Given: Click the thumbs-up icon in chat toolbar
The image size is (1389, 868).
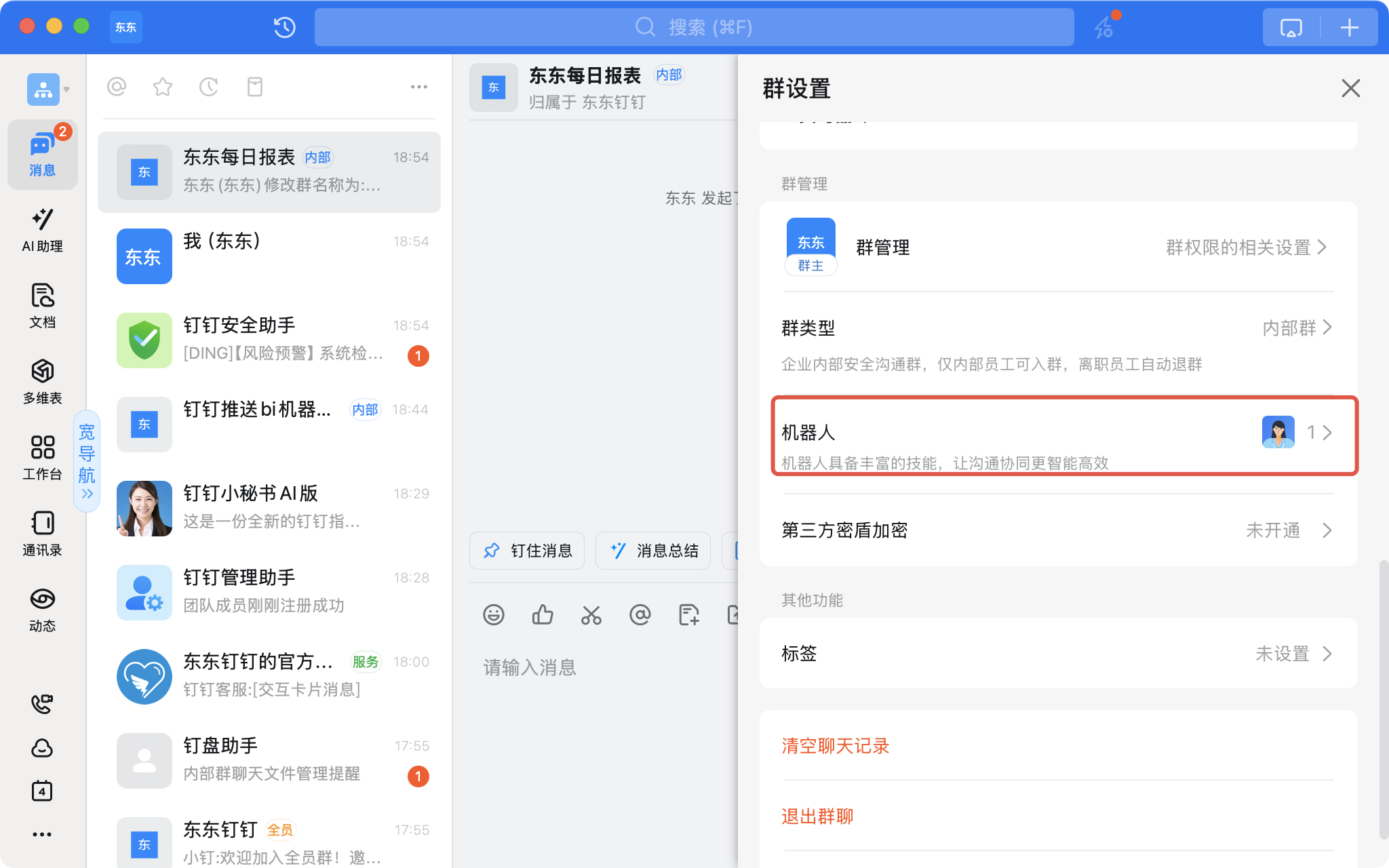Looking at the screenshot, I should 542,615.
